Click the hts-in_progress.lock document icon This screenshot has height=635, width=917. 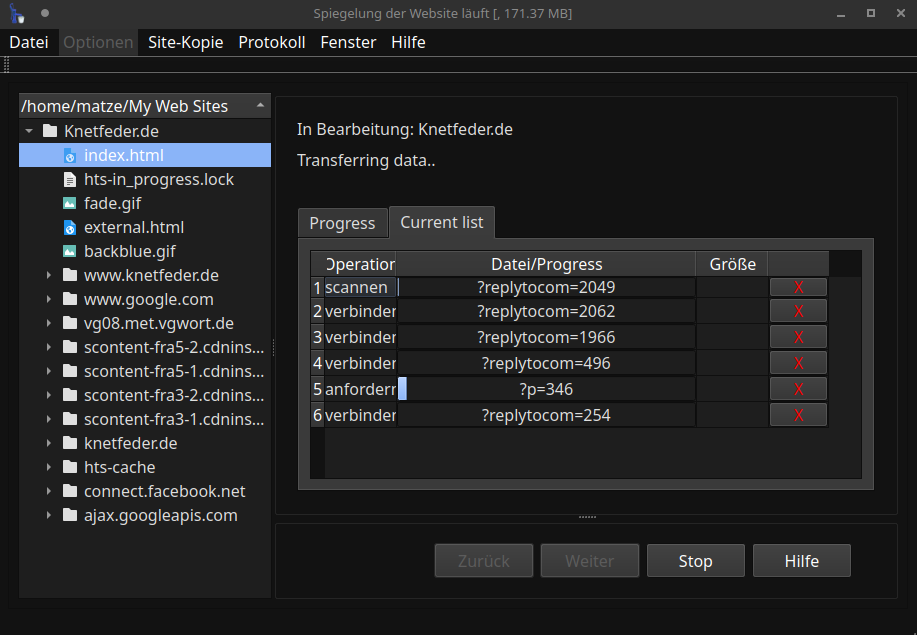pos(70,180)
